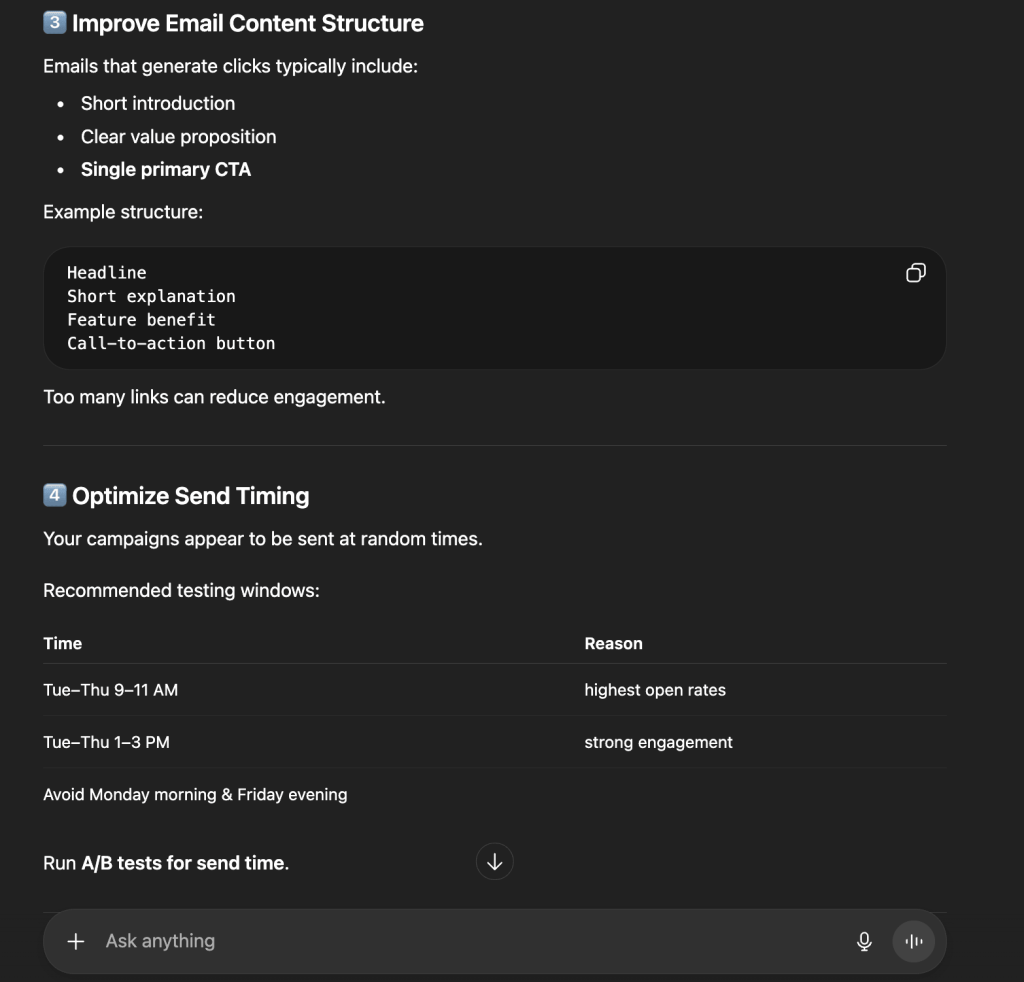This screenshot has height=982, width=1024.
Task: Click the highest open rates cell
Action: pyautogui.click(x=655, y=690)
